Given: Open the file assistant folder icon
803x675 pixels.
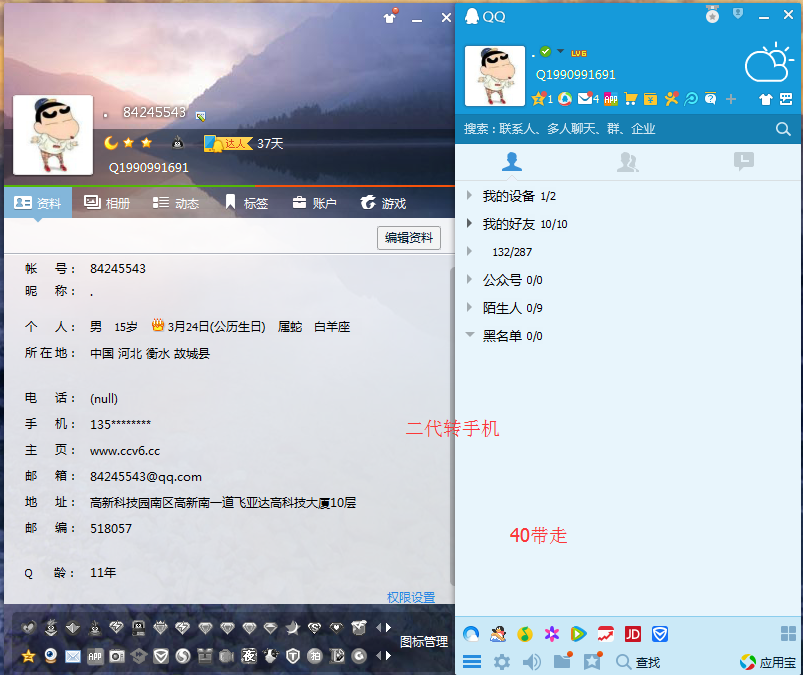Looking at the screenshot, I should pyautogui.click(x=562, y=661).
